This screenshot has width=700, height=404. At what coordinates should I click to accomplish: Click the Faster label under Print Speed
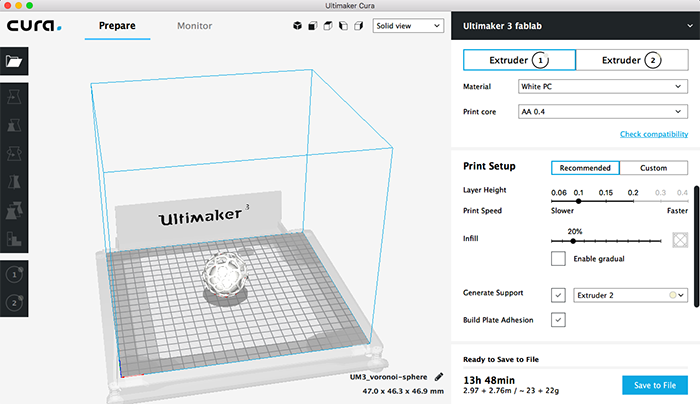point(677,211)
